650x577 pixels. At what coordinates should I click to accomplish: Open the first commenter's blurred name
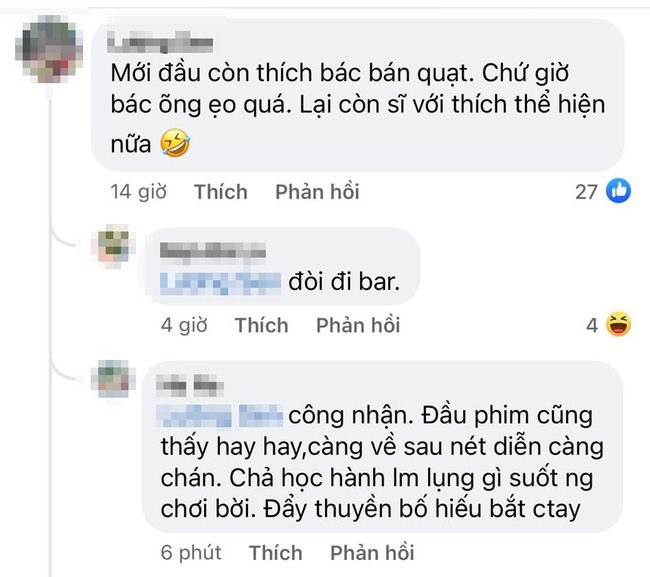160,44
